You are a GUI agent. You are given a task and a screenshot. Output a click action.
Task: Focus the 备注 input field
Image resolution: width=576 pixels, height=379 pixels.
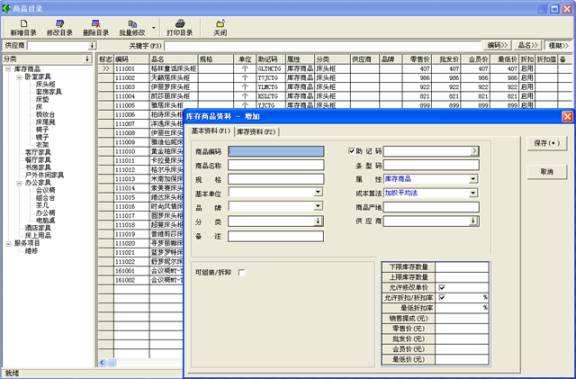(276, 236)
